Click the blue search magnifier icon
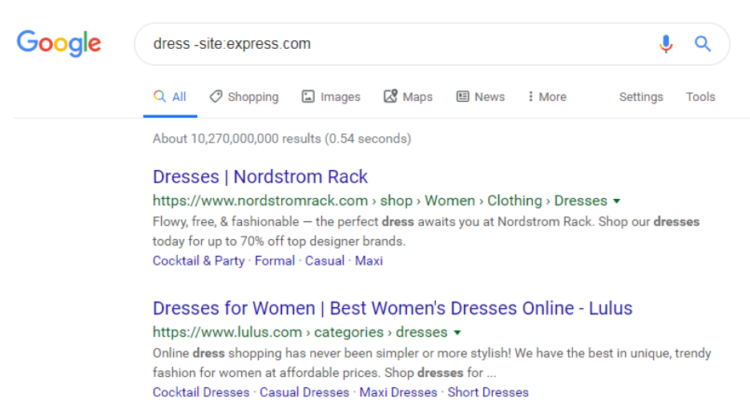 tap(703, 44)
